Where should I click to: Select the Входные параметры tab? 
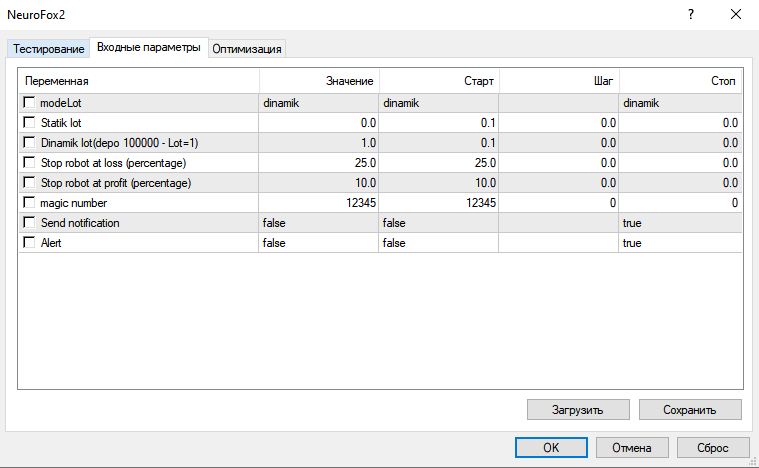point(149,47)
